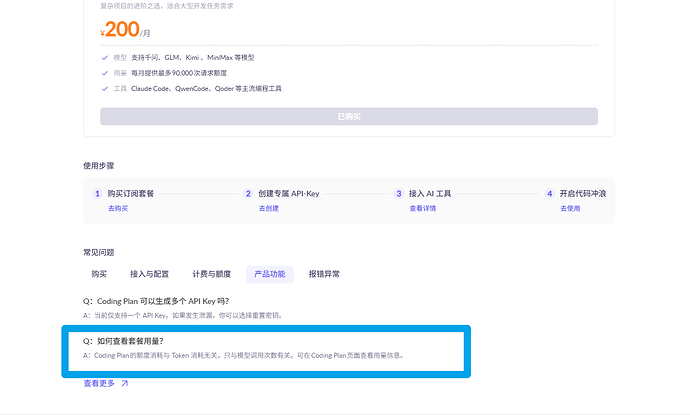Switch to the 购买 FAQ tab
This screenshot has height=415, width=690.
[x=99, y=274]
